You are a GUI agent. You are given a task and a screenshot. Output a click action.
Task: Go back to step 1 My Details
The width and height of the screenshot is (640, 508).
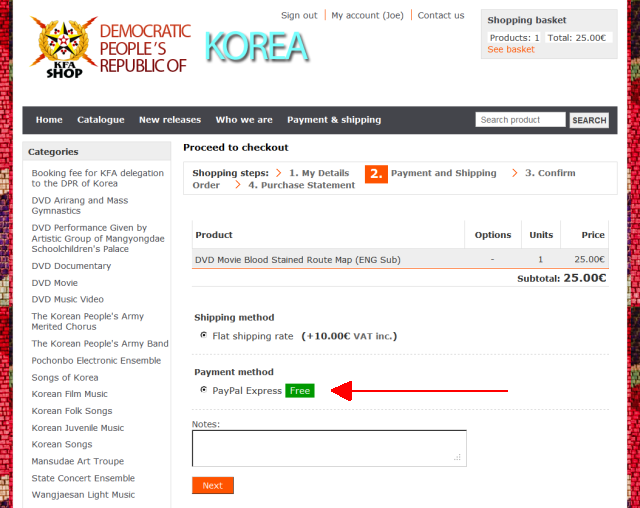(319, 173)
